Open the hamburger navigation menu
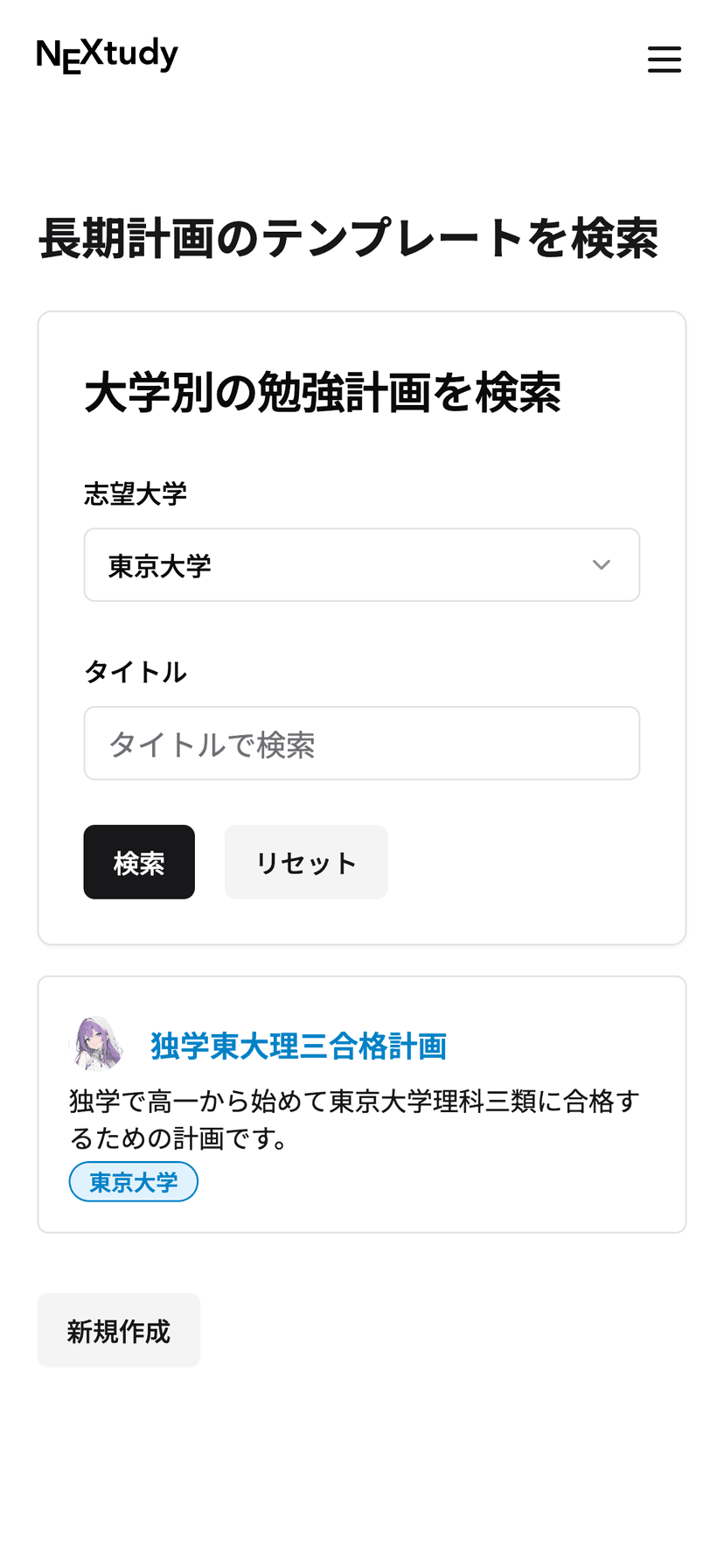This screenshot has width=724, height=1568. (664, 59)
